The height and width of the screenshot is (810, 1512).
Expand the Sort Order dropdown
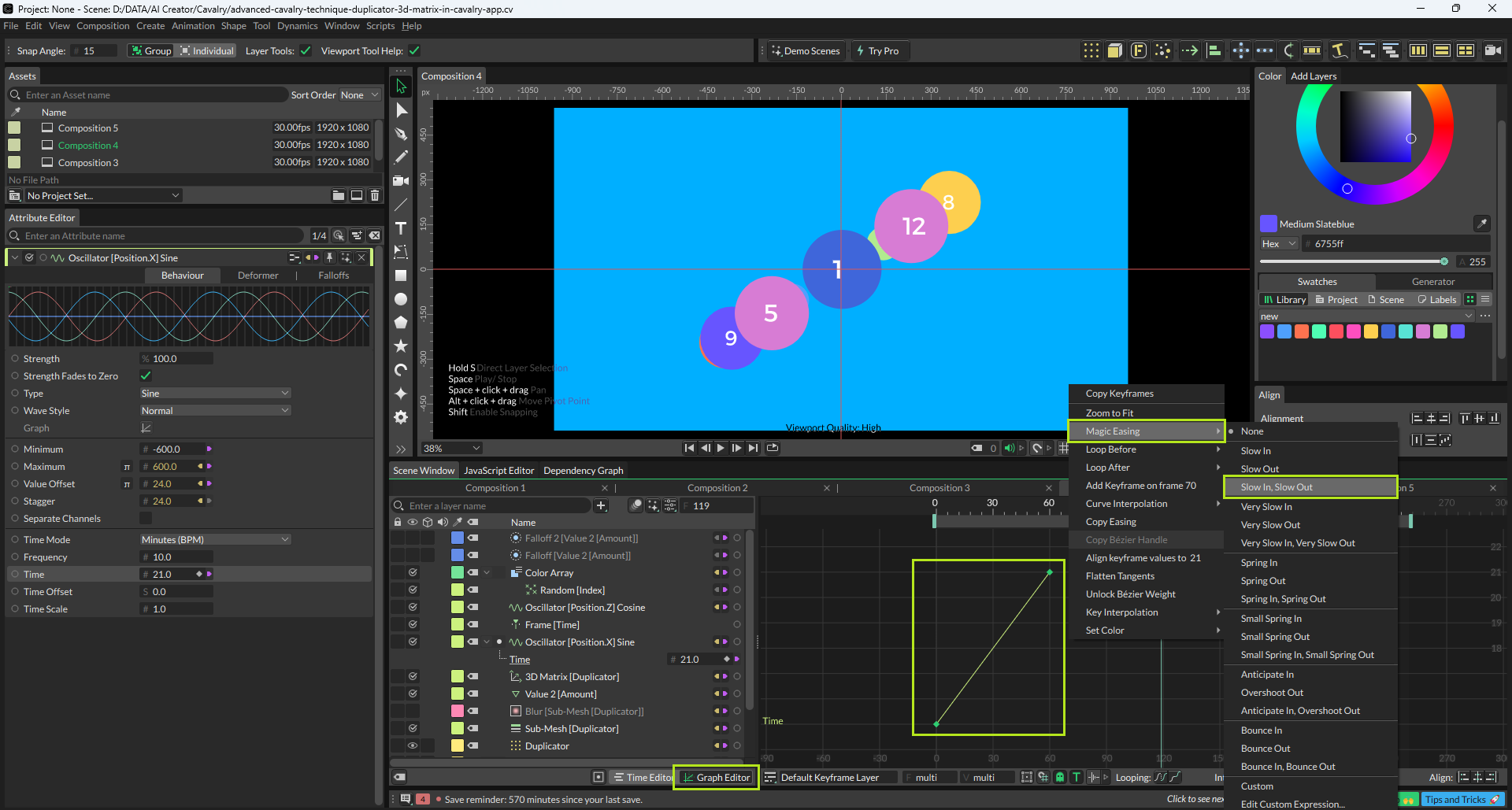click(x=359, y=95)
